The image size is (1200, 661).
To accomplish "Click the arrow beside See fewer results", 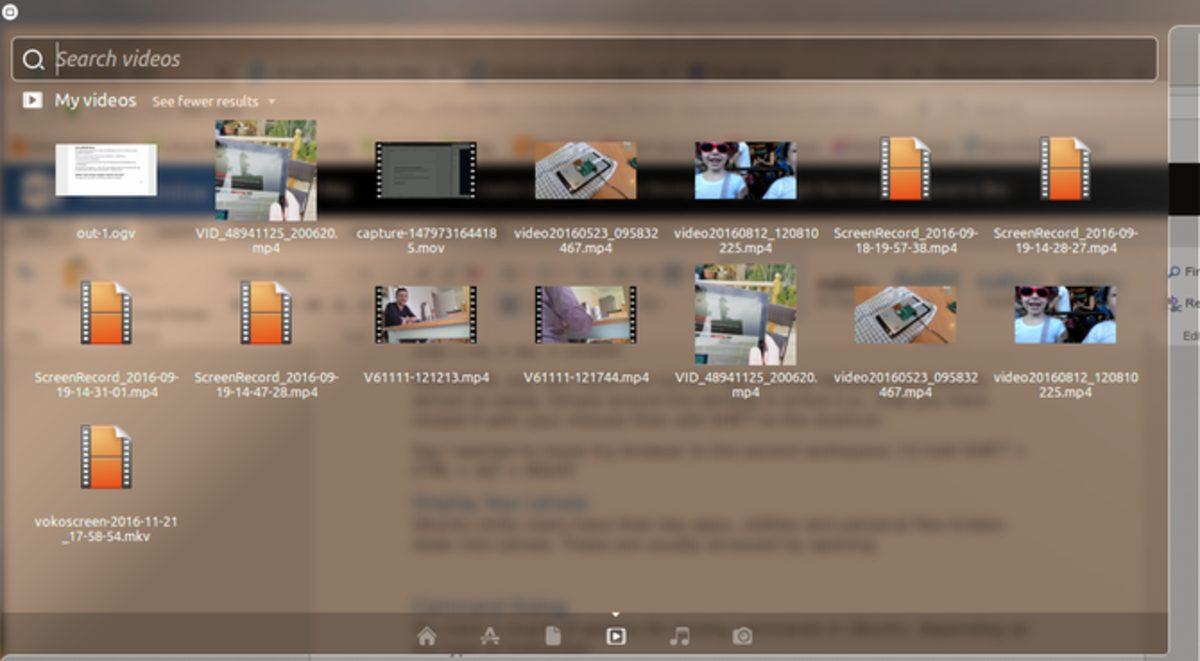I will point(272,102).
